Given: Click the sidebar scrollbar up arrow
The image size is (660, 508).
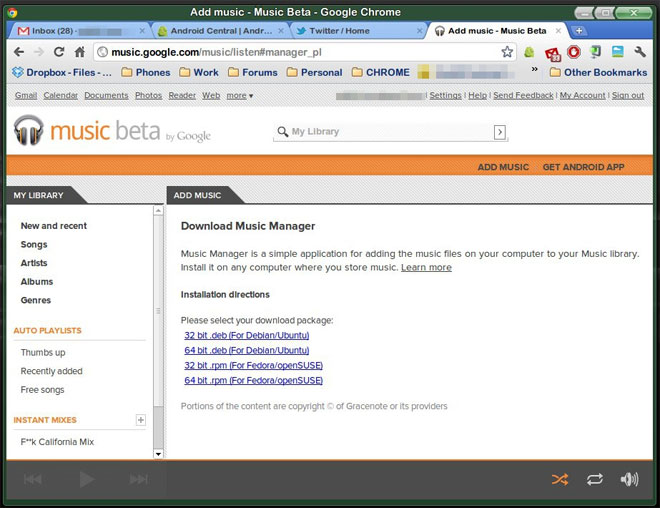Looking at the screenshot, I should (158, 210).
